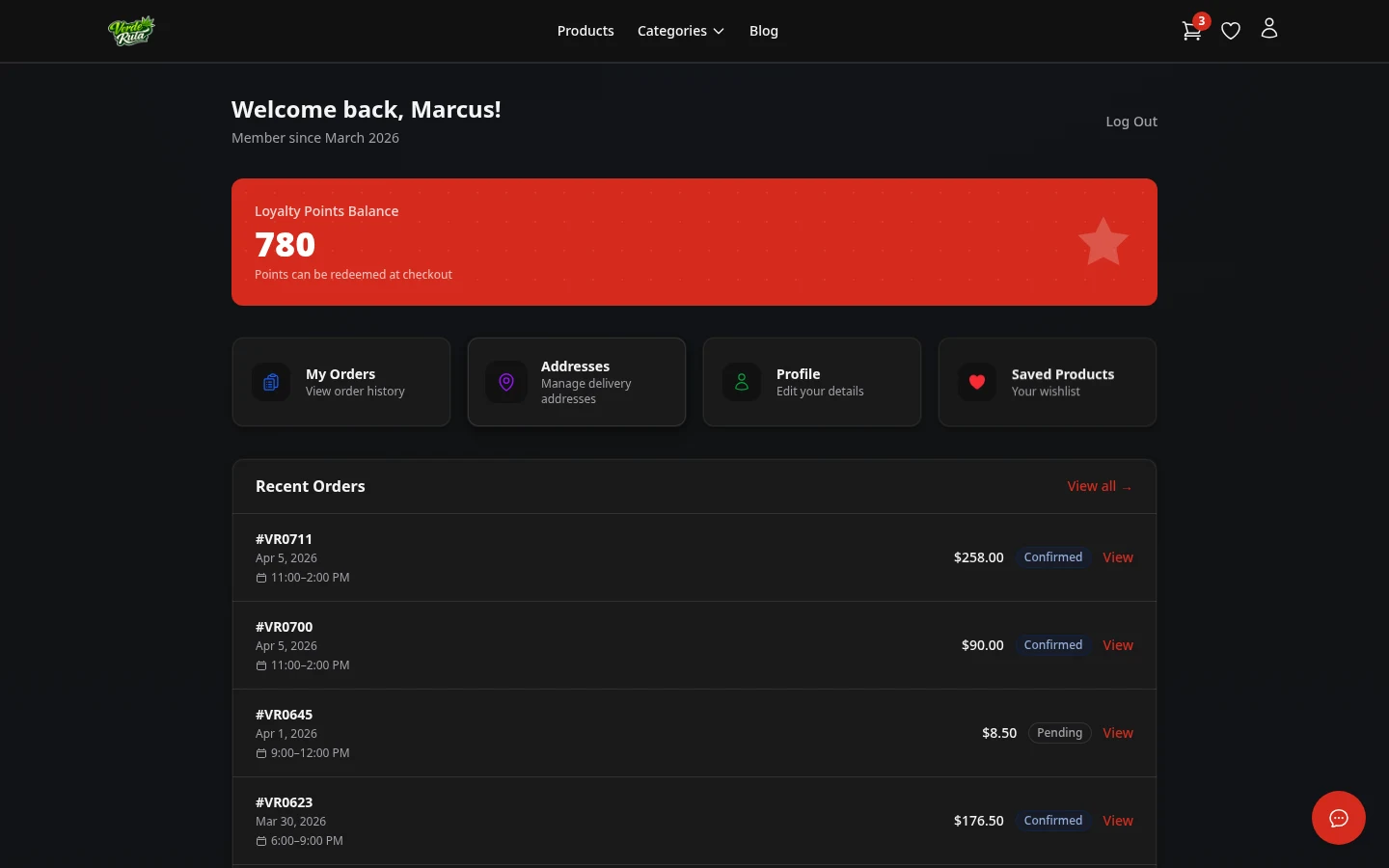Open Products in the navigation menu
The width and height of the screenshot is (1389, 868).
(x=586, y=30)
